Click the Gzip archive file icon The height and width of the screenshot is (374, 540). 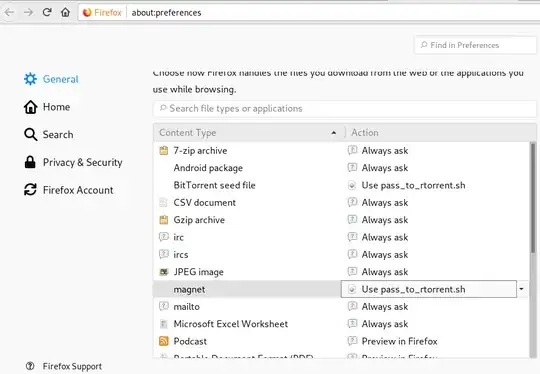164,220
